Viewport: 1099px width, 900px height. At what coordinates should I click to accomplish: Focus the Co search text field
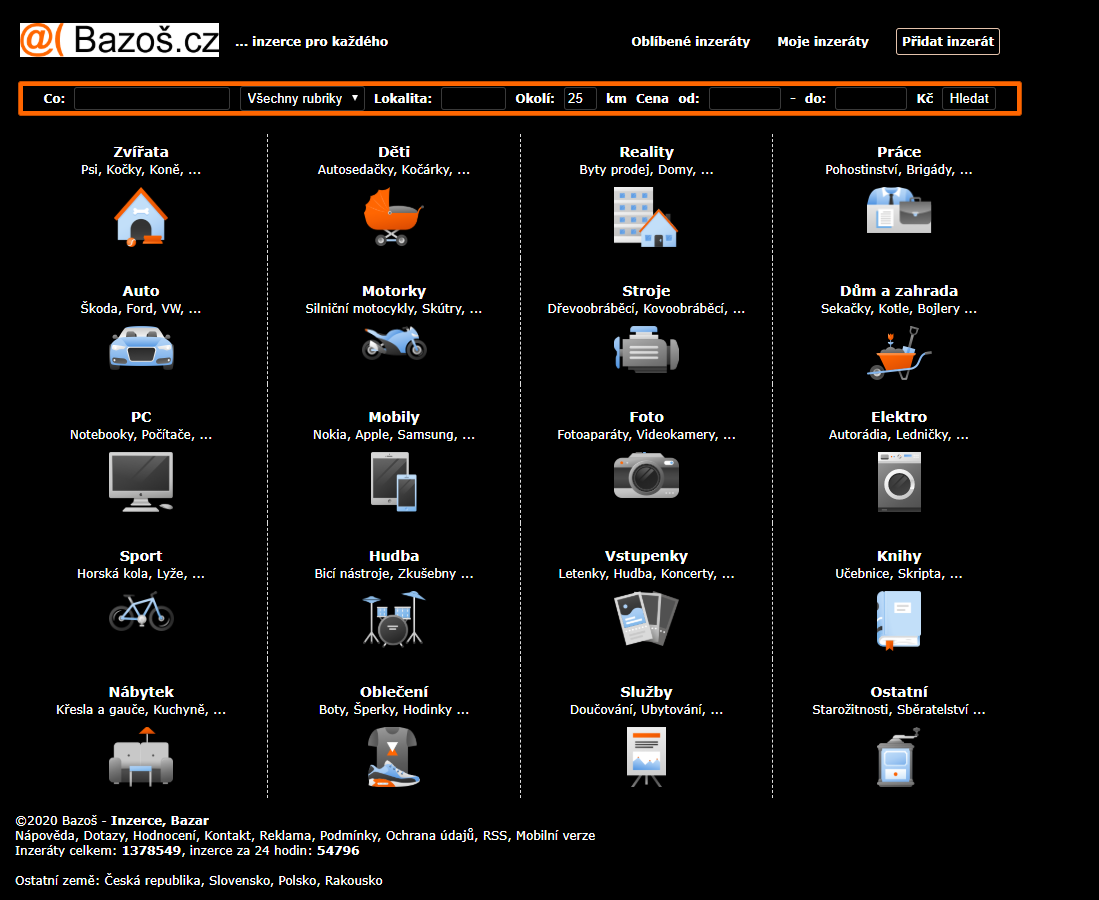click(152, 98)
